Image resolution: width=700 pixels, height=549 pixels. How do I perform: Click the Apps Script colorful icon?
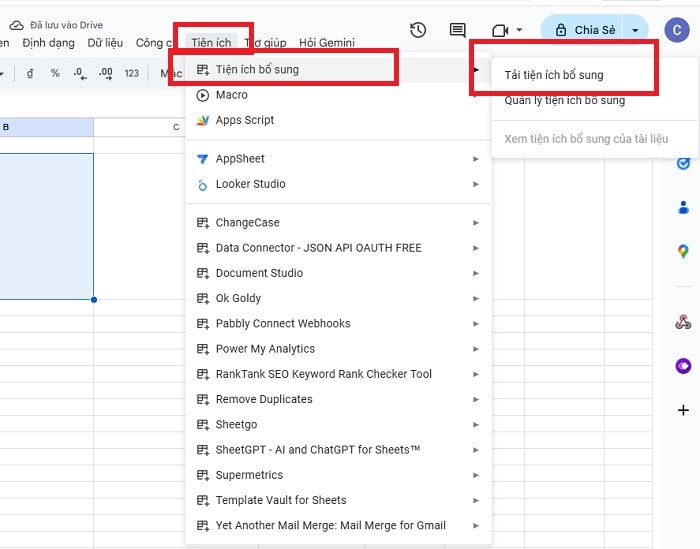tap(203, 121)
